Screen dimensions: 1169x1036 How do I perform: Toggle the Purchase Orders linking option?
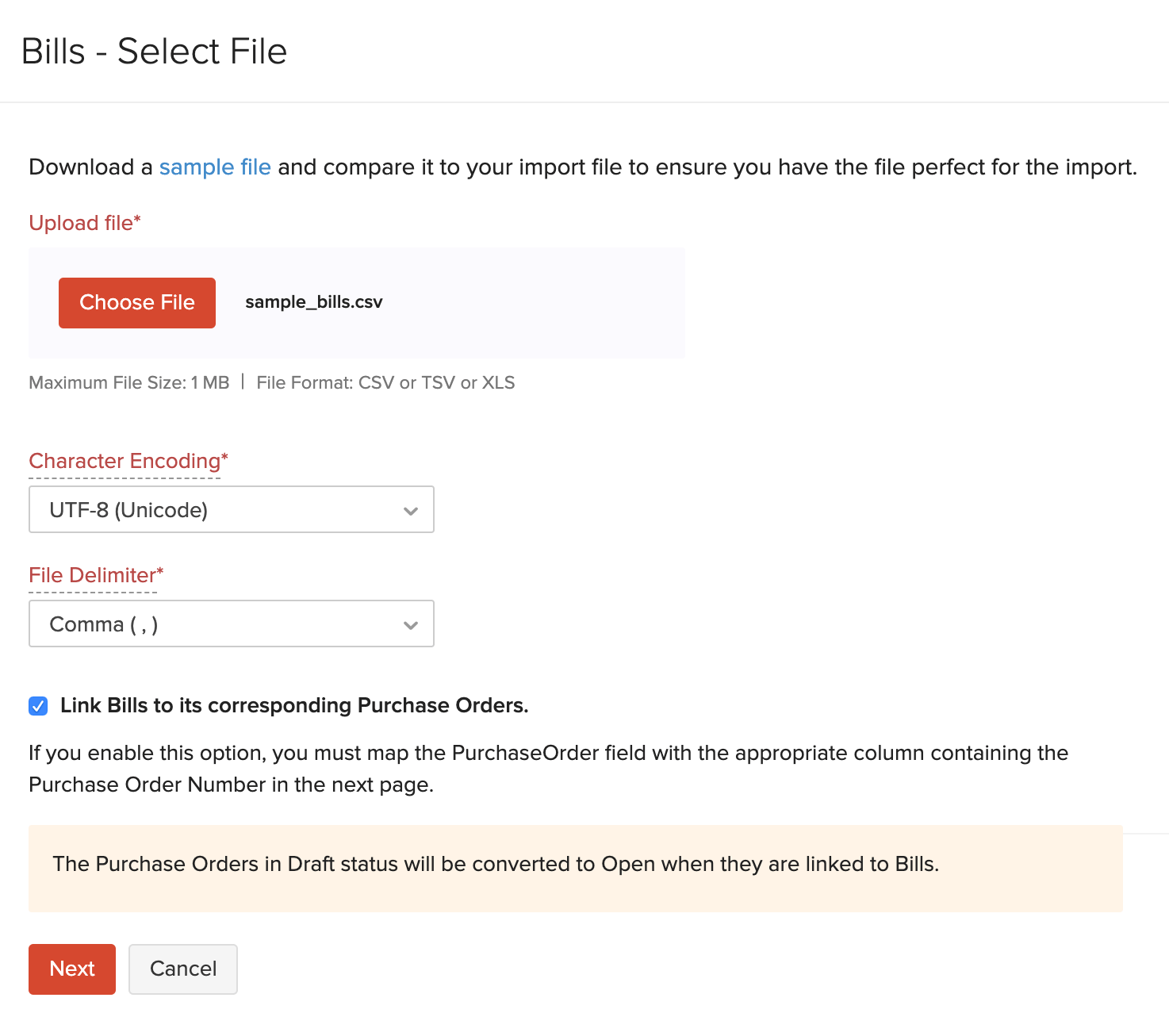pos(37,705)
